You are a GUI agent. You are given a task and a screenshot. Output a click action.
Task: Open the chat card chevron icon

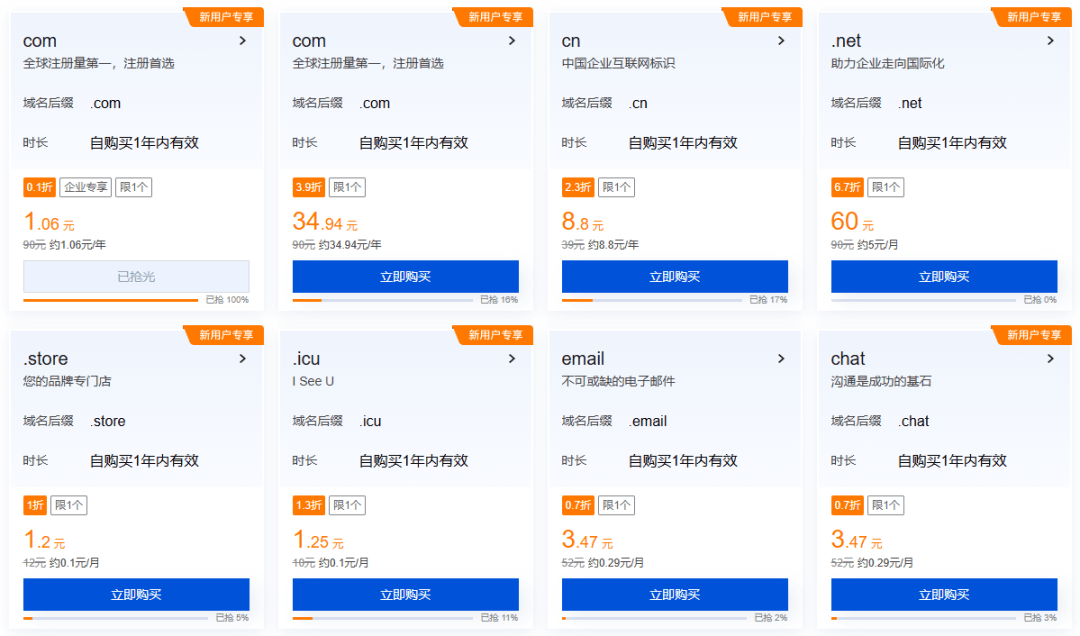[1050, 359]
